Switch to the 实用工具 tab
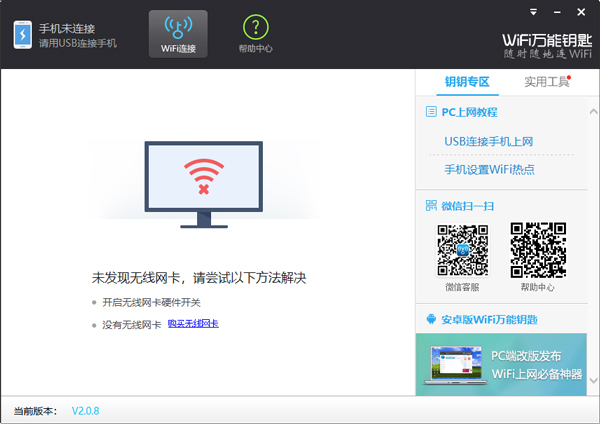This screenshot has width=600, height=424. coord(546,82)
